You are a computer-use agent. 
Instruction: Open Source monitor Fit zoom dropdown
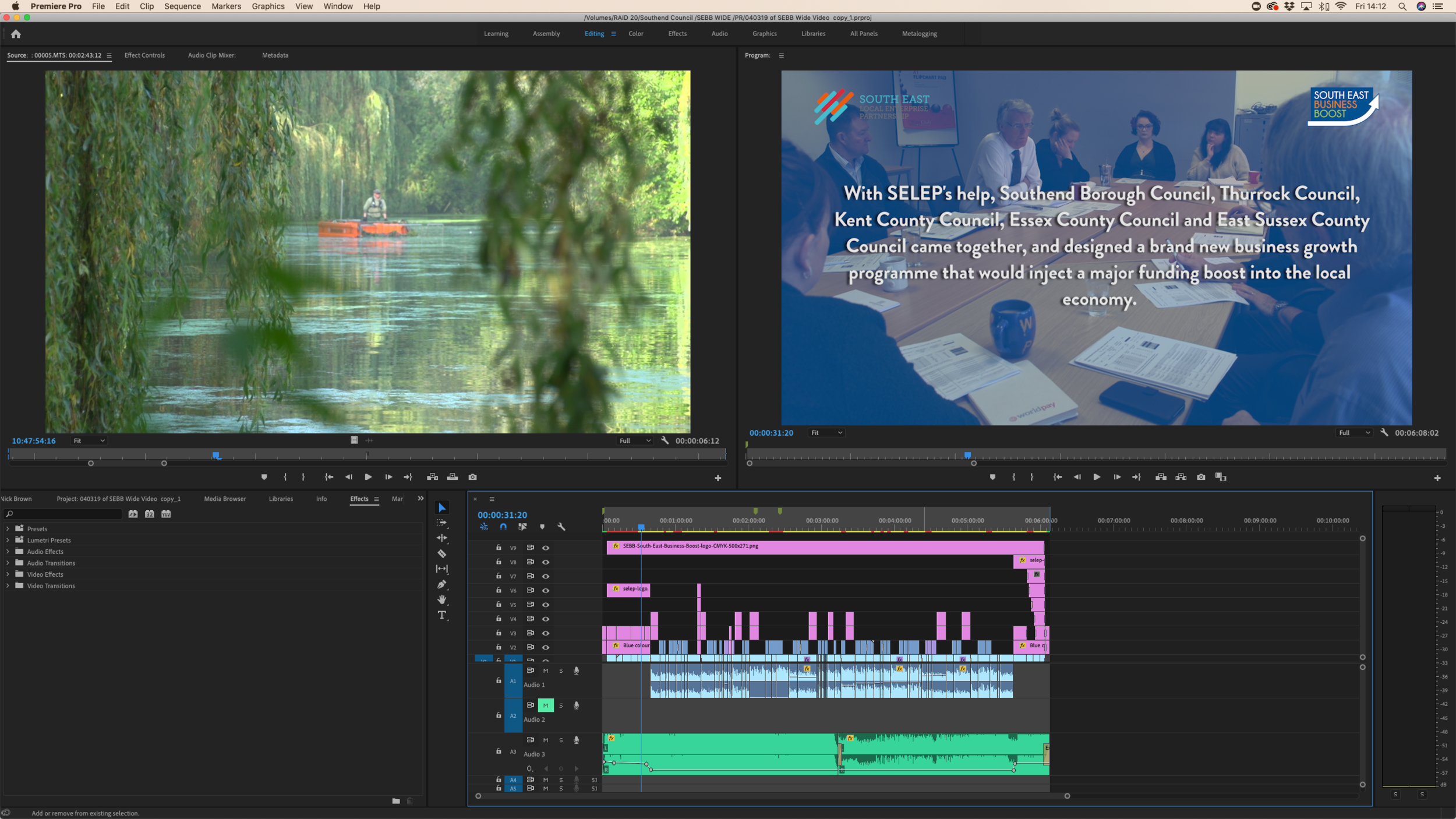[x=89, y=441]
